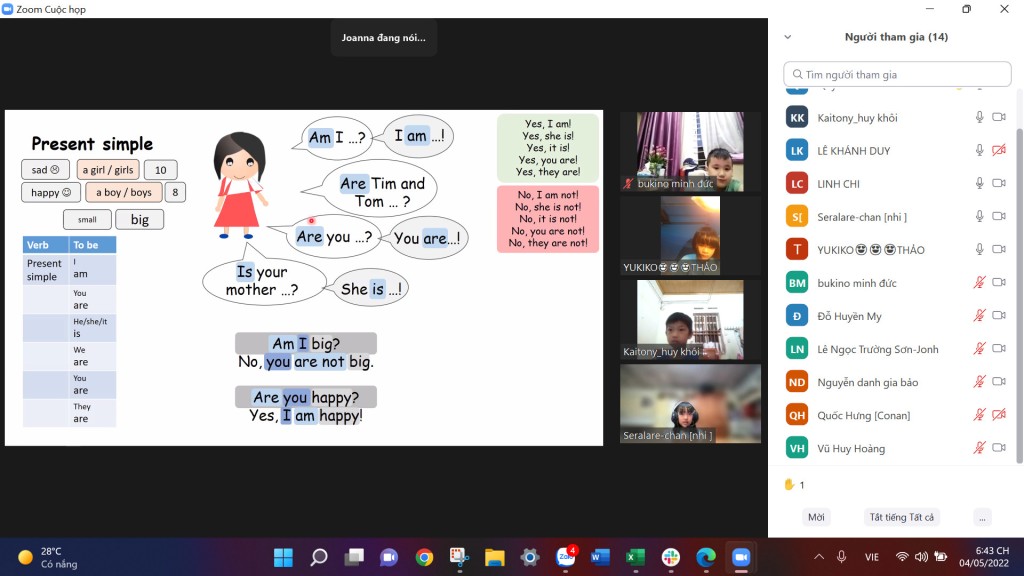Viewport: 1024px width, 576px height.
Task: Click the raised hand icon below participant list
Action: [x=789, y=485]
